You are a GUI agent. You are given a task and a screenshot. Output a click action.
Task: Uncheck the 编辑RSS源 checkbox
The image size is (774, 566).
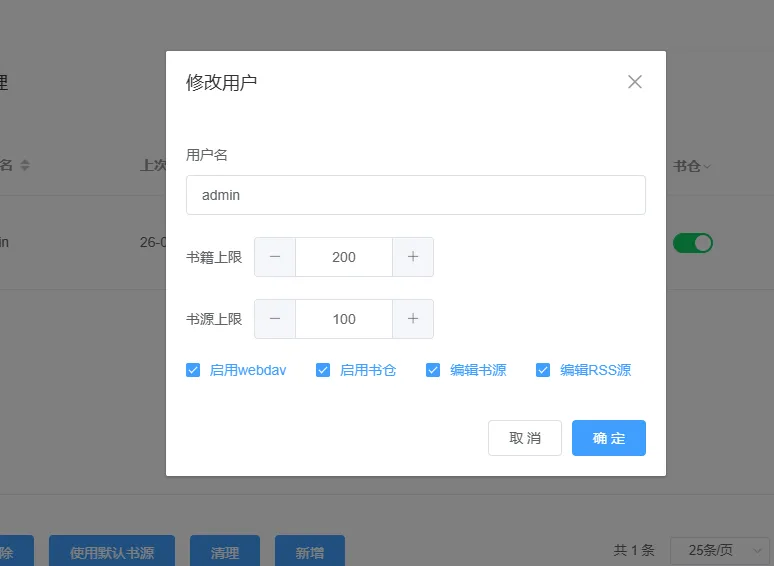coord(543,370)
